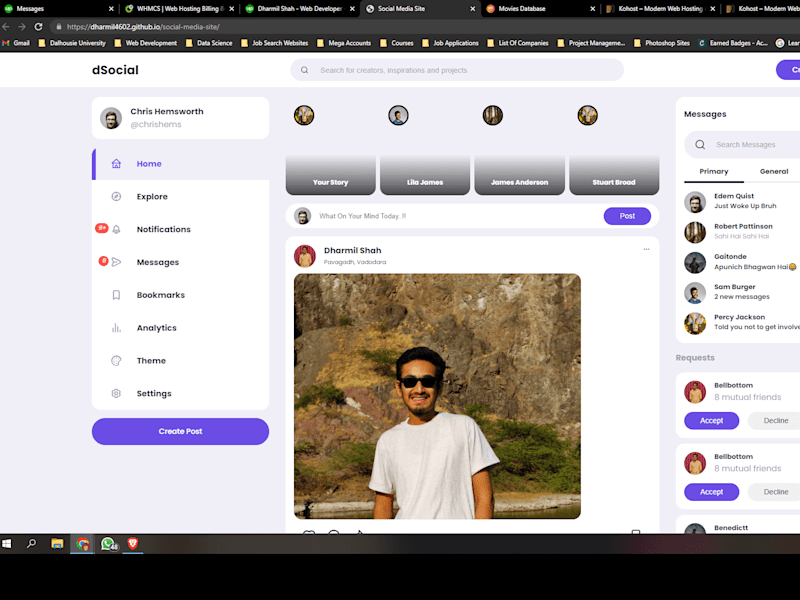
Task: Click Chrome icon in taskbar
Action: pyautogui.click(x=82, y=544)
